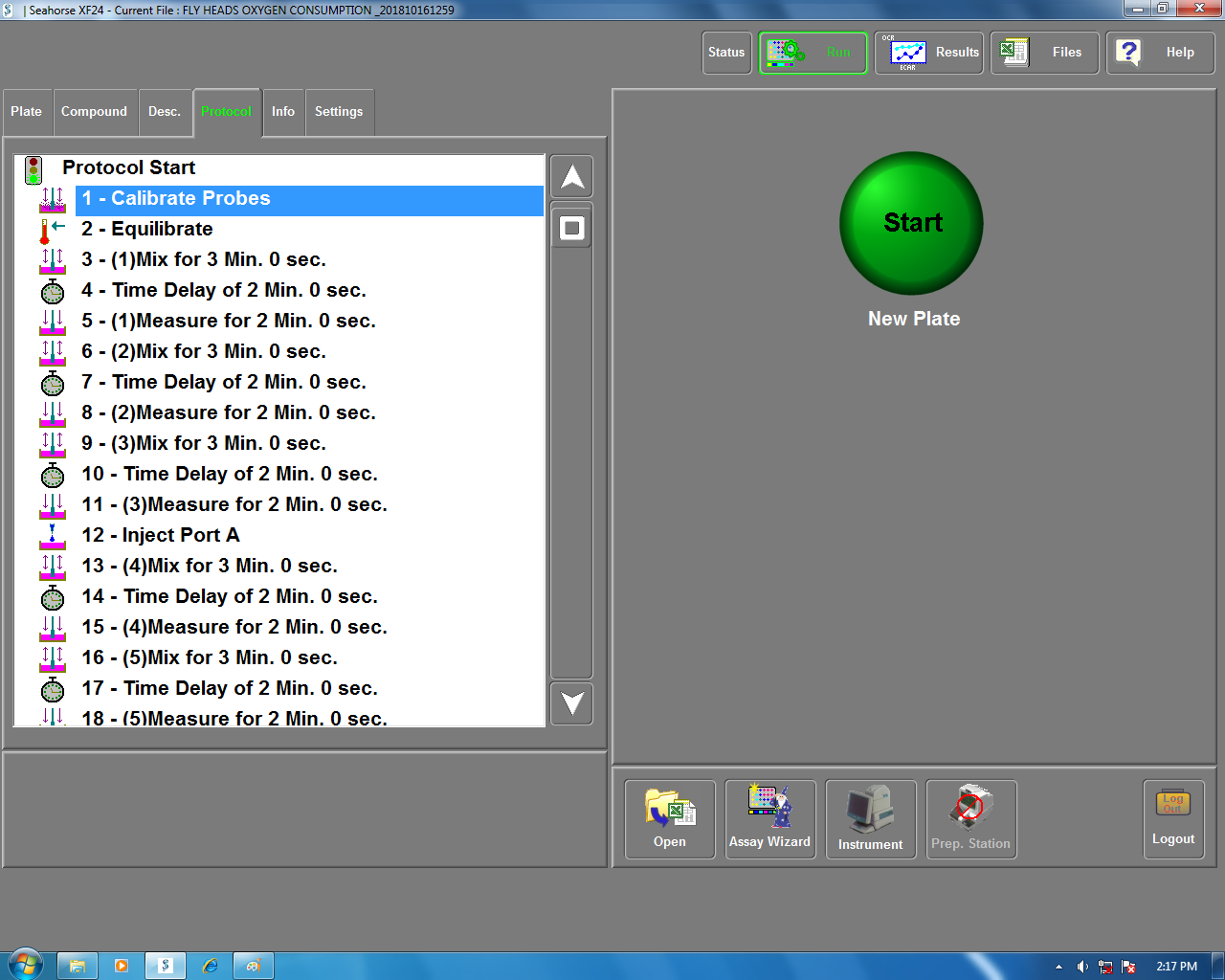Open the Prep. Station panel
Image resolution: width=1225 pixels, height=980 pixels.
(x=971, y=819)
